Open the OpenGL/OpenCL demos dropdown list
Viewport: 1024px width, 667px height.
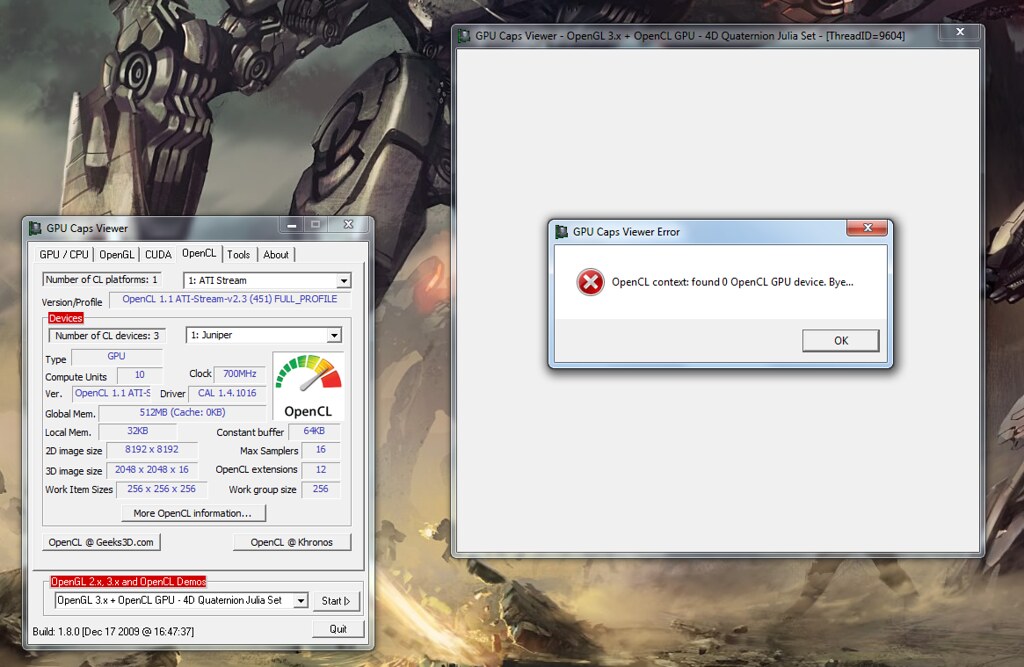click(300, 600)
